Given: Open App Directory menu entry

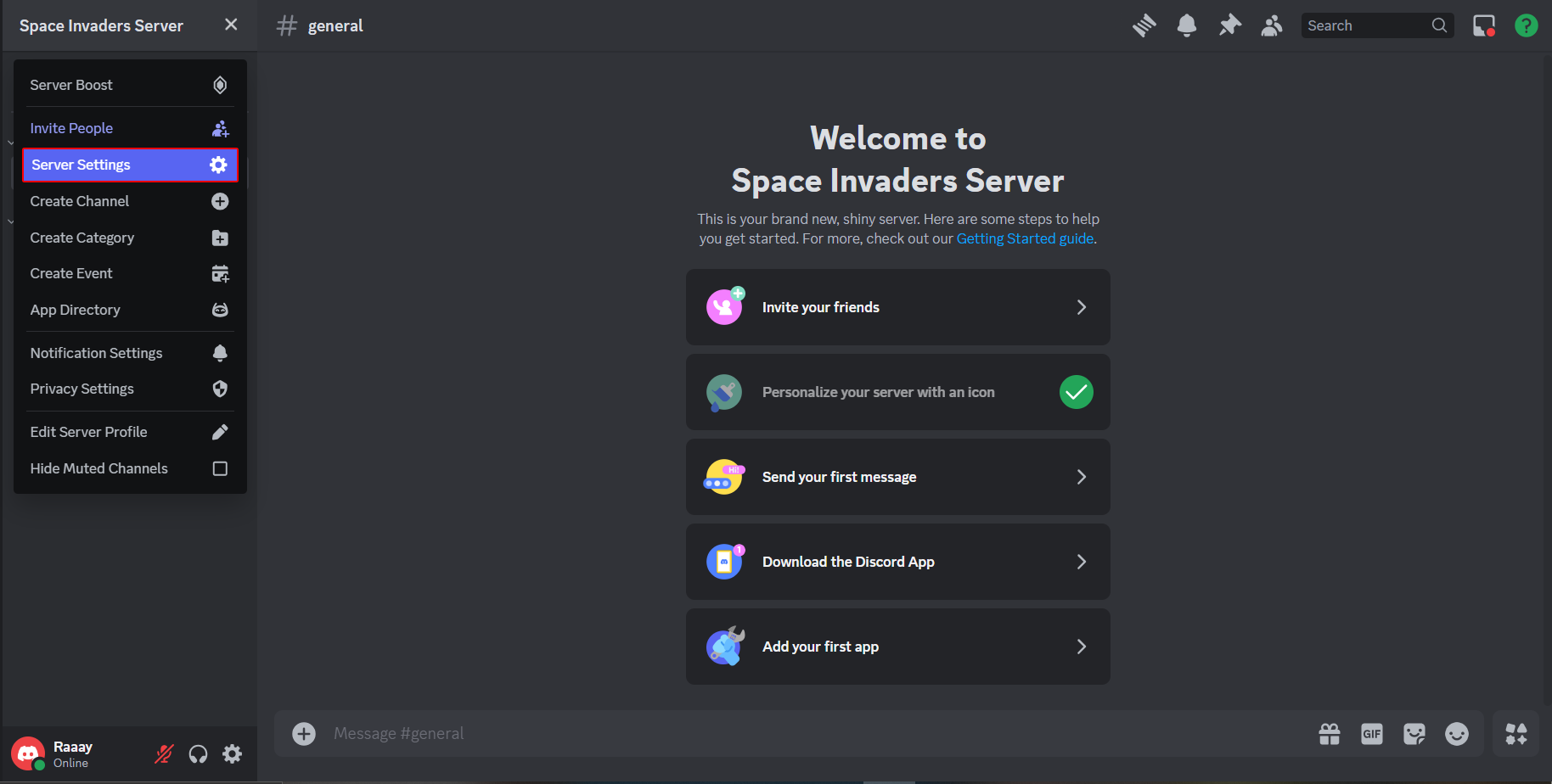Looking at the screenshot, I should [130, 310].
